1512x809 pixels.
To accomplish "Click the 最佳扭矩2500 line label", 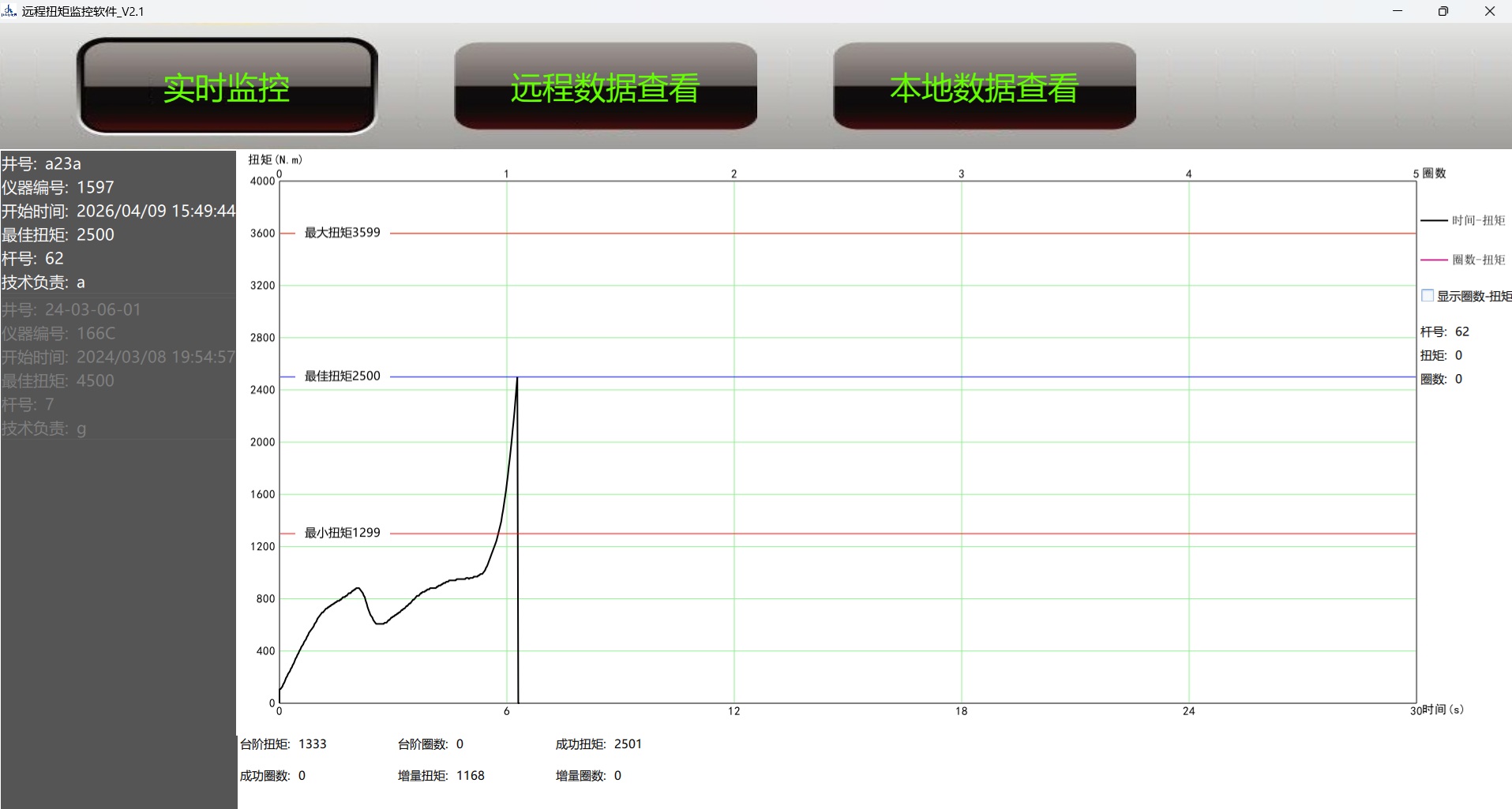I will point(342,376).
